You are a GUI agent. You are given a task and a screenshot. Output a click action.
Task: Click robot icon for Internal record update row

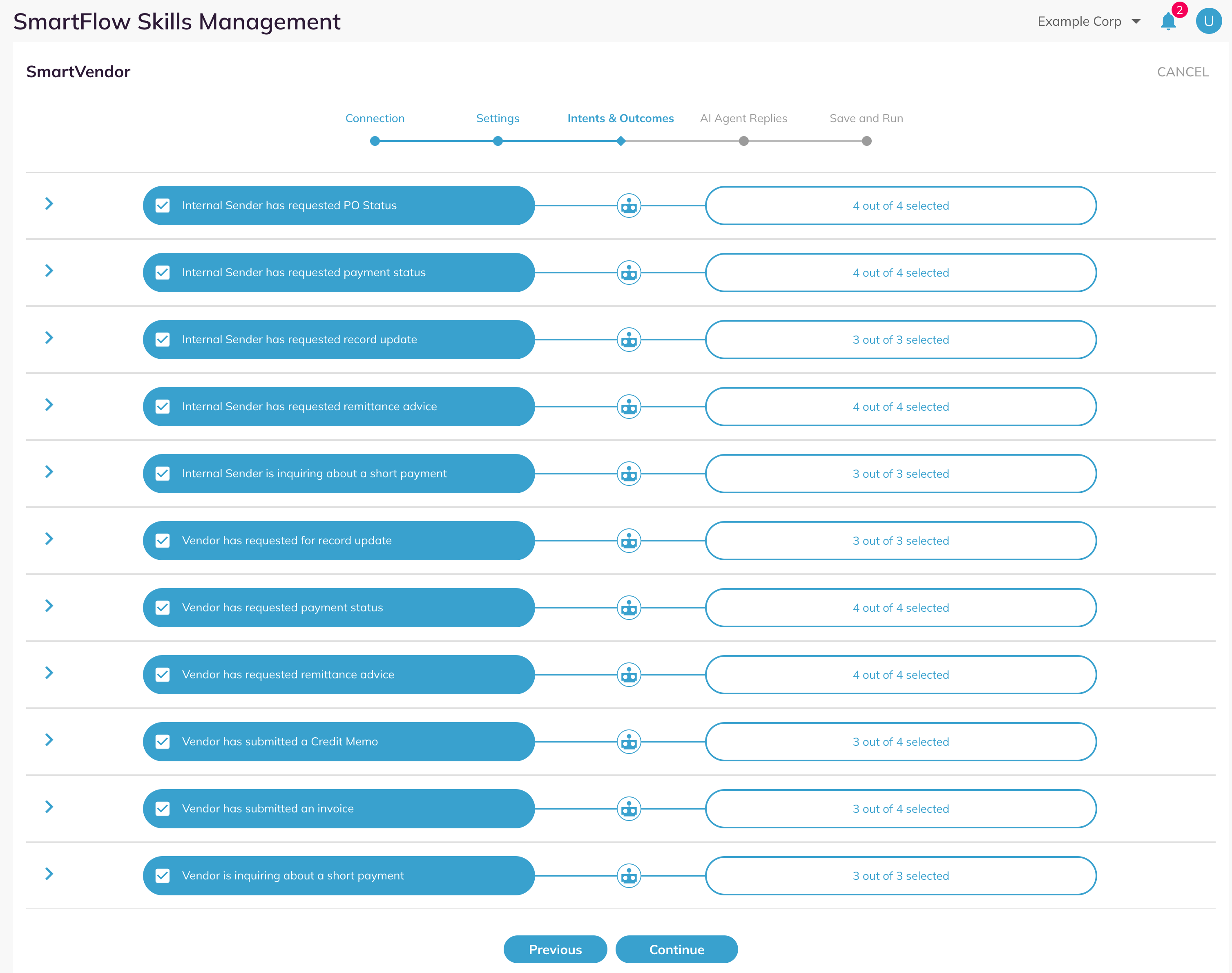click(x=629, y=340)
